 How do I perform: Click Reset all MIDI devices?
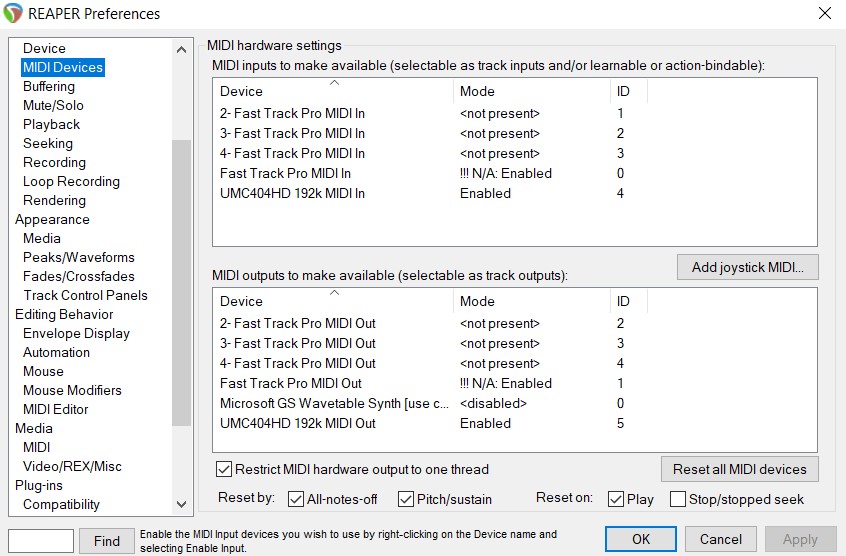pyautogui.click(x=739, y=469)
